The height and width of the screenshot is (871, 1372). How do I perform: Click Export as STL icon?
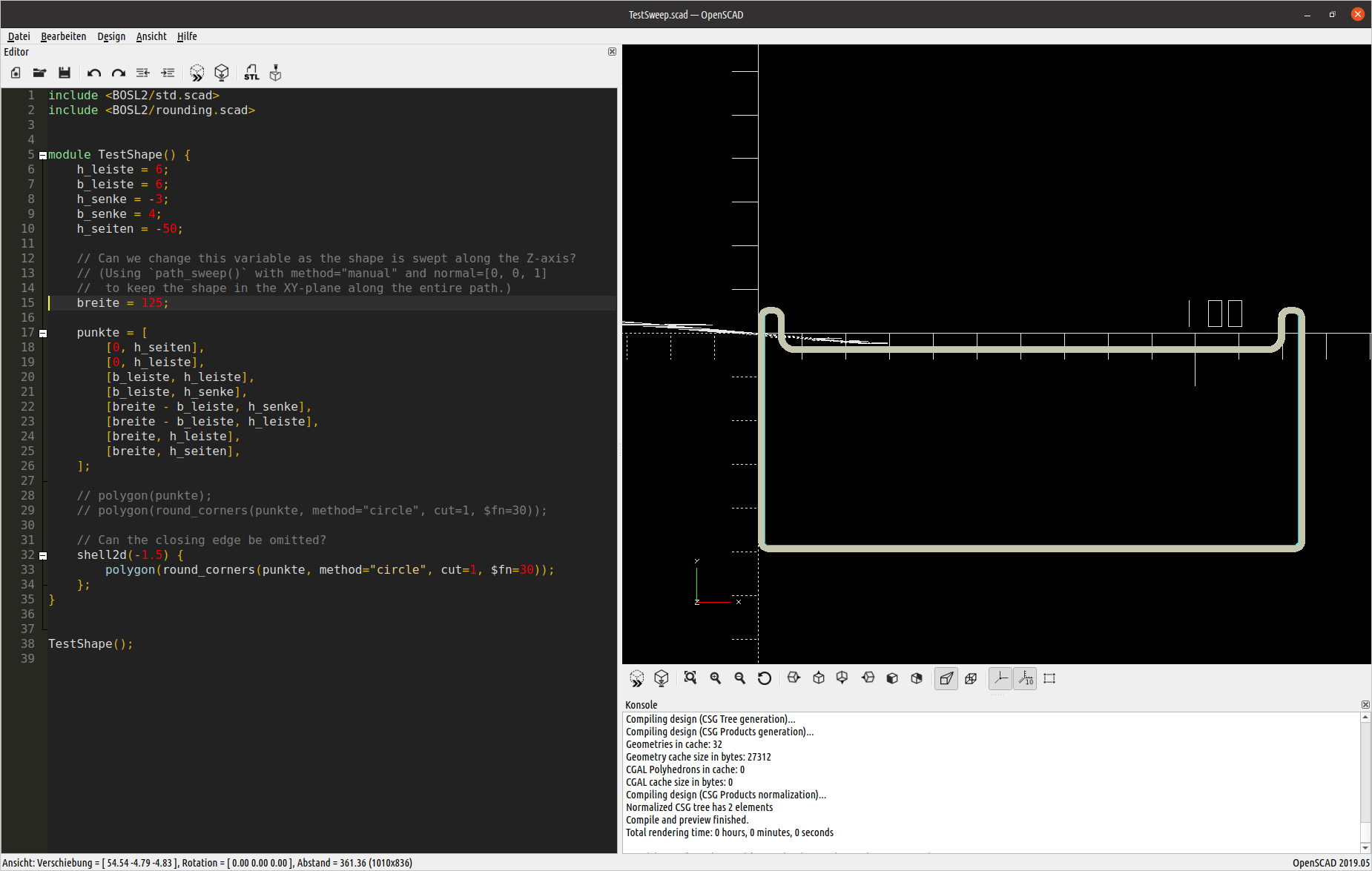251,73
